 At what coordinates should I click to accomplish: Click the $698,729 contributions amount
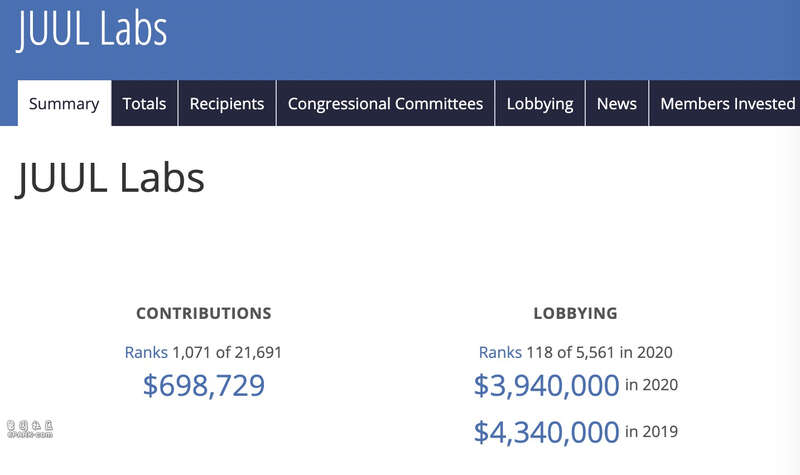click(204, 385)
